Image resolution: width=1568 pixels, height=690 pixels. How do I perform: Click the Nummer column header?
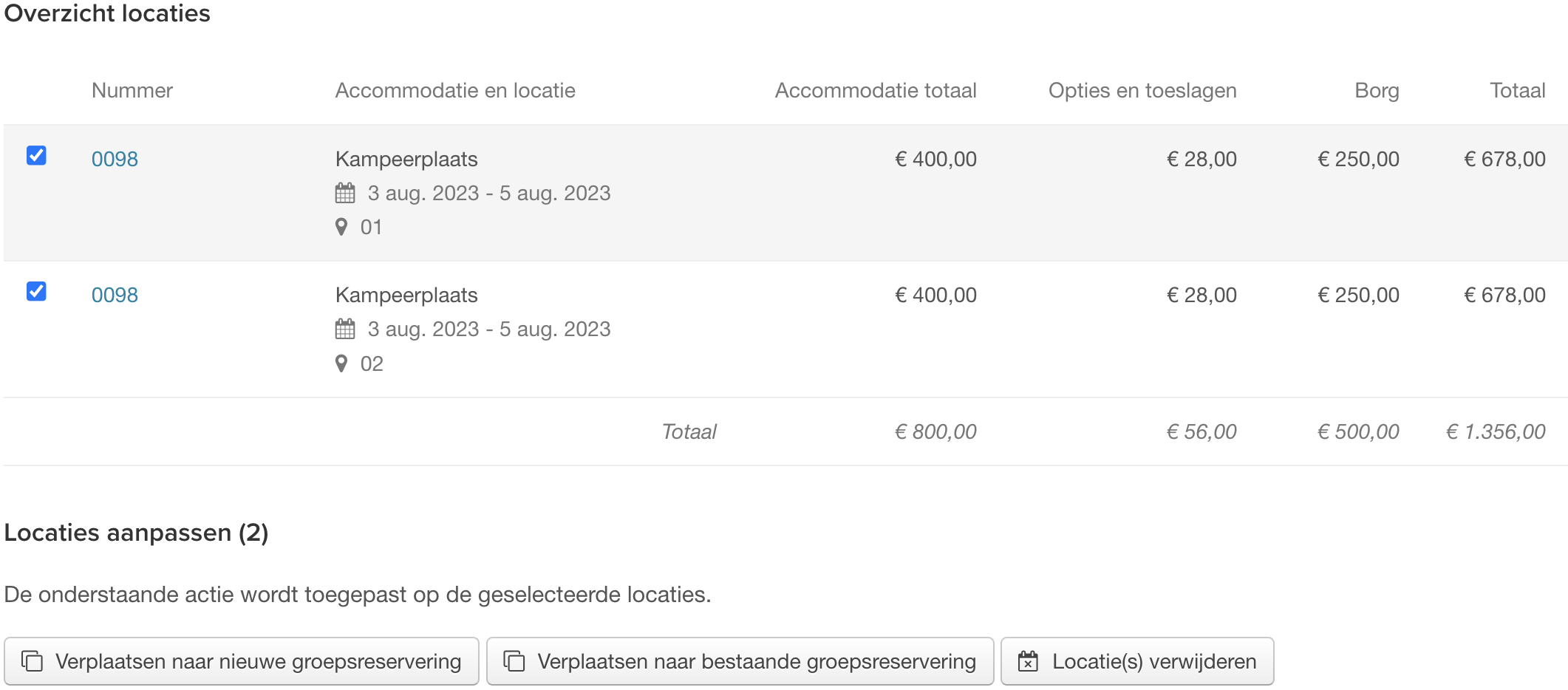(132, 90)
